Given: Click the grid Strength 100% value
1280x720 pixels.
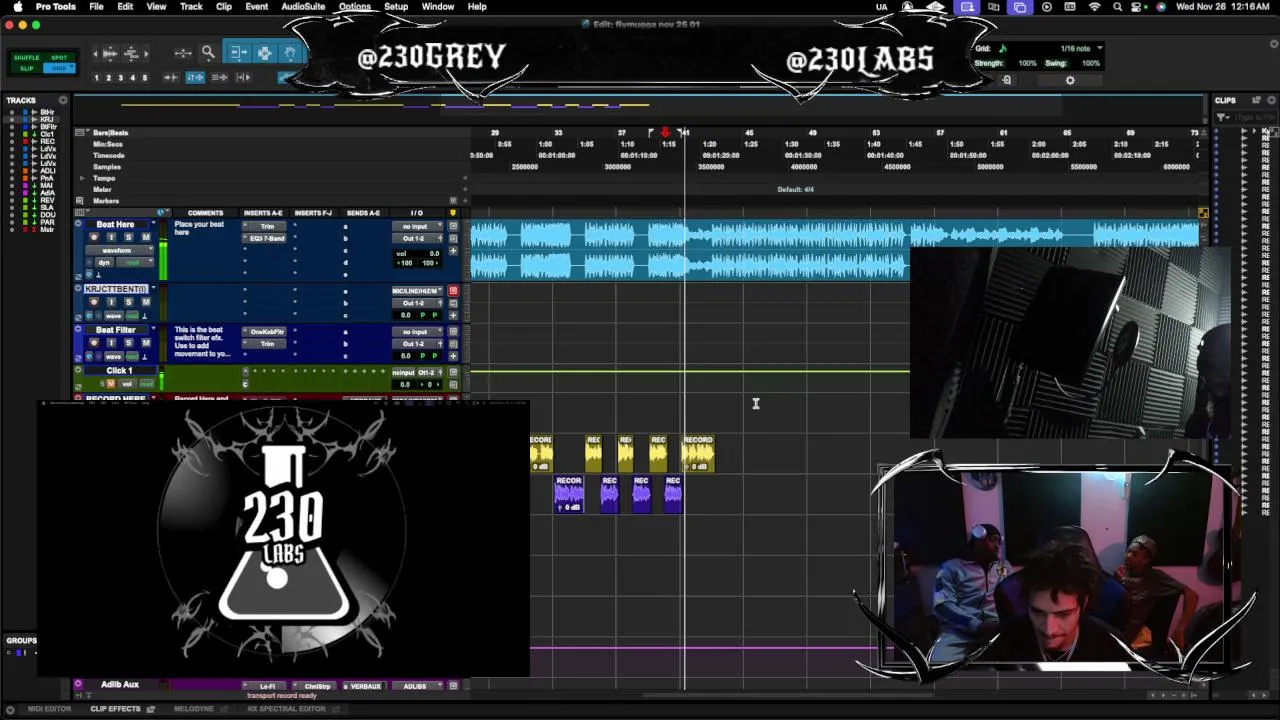Looking at the screenshot, I should (x=1027, y=63).
